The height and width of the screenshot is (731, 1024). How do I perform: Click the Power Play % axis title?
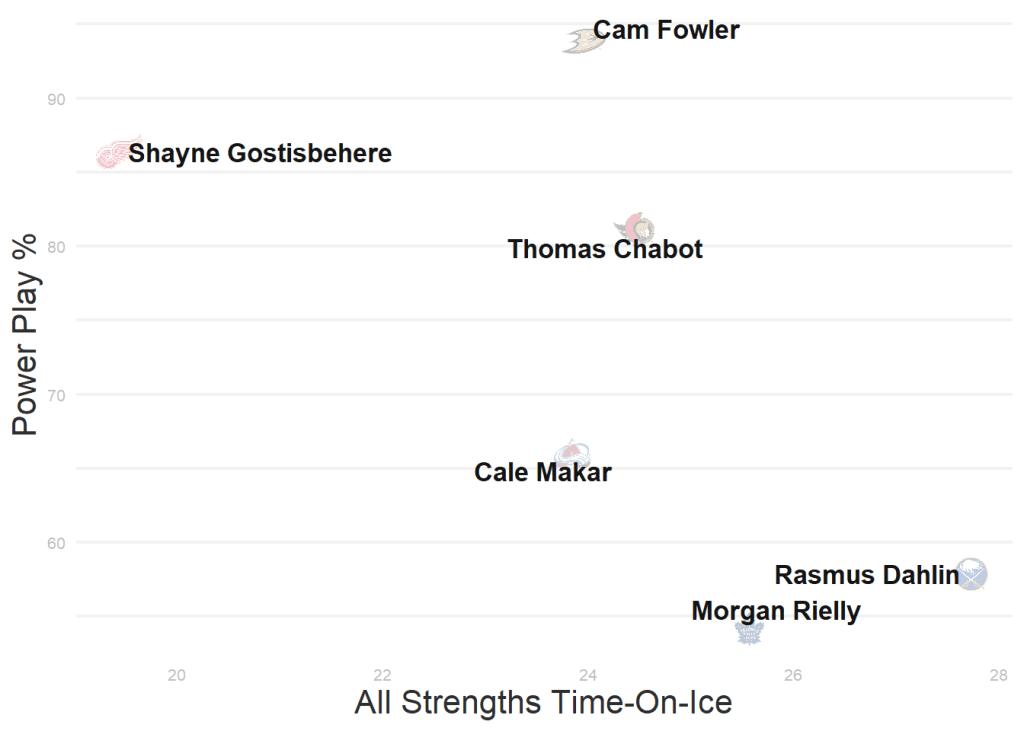(25, 334)
